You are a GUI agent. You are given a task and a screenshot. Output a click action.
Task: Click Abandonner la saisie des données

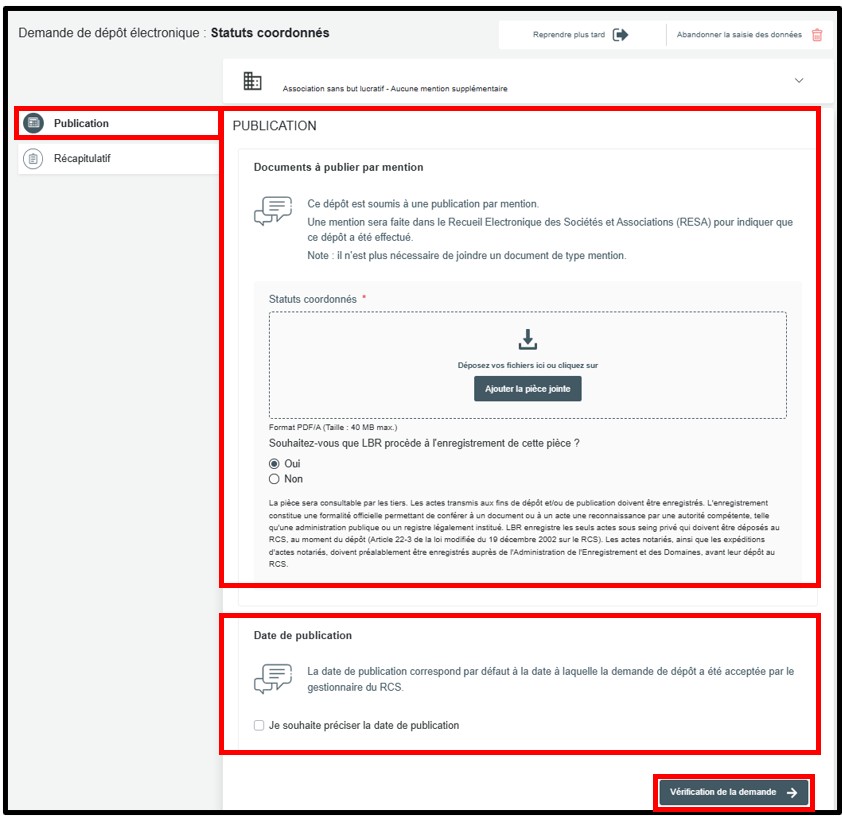coord(738,35)
